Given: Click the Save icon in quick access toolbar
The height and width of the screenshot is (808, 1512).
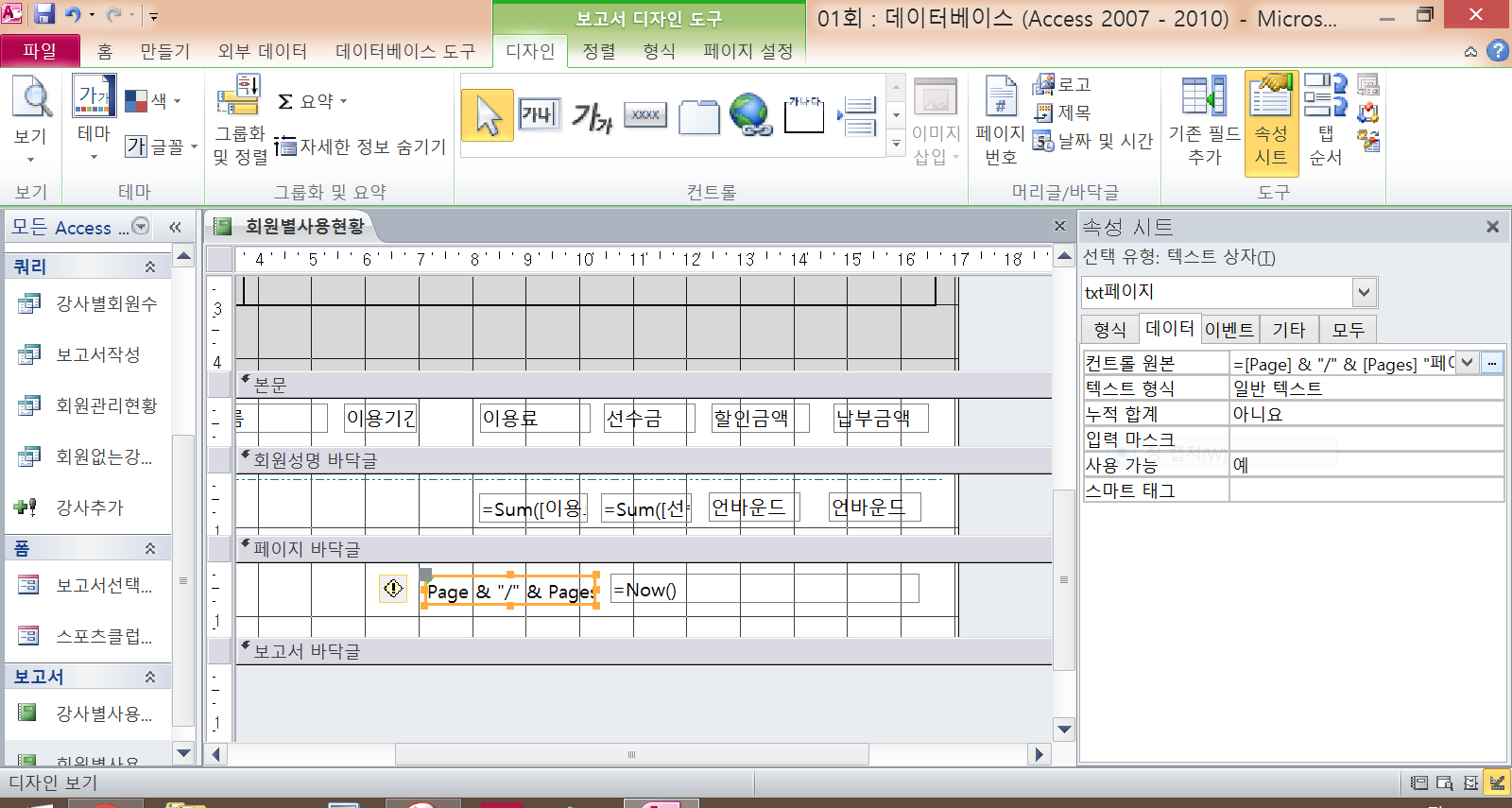Looking at the screenshot, I should (x=44, y=14).
